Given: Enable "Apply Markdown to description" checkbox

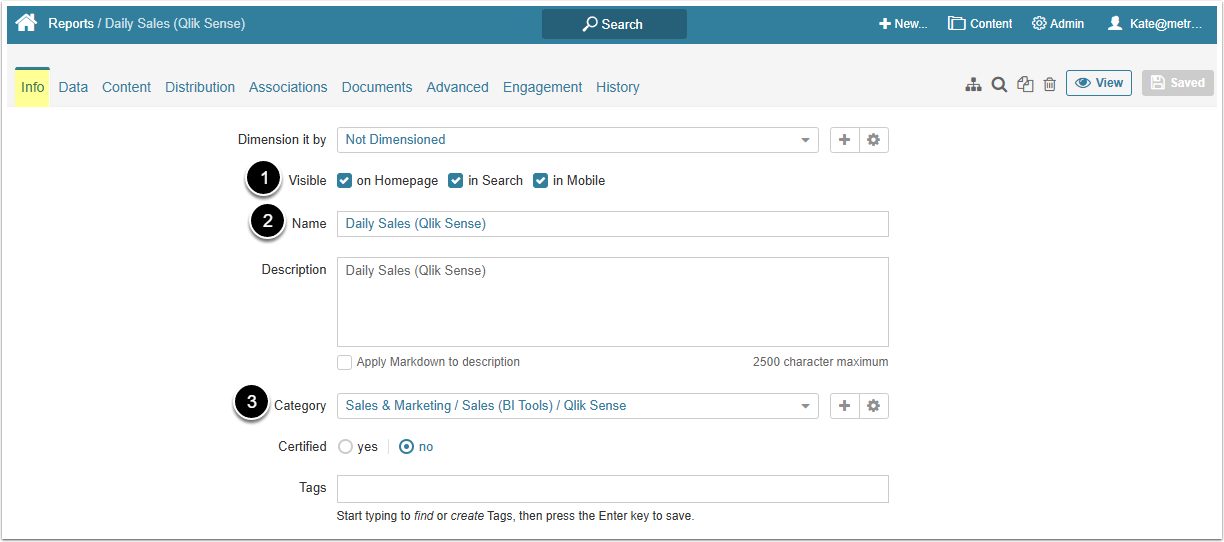Looking at the screenshot, I should tap(345, 362).
